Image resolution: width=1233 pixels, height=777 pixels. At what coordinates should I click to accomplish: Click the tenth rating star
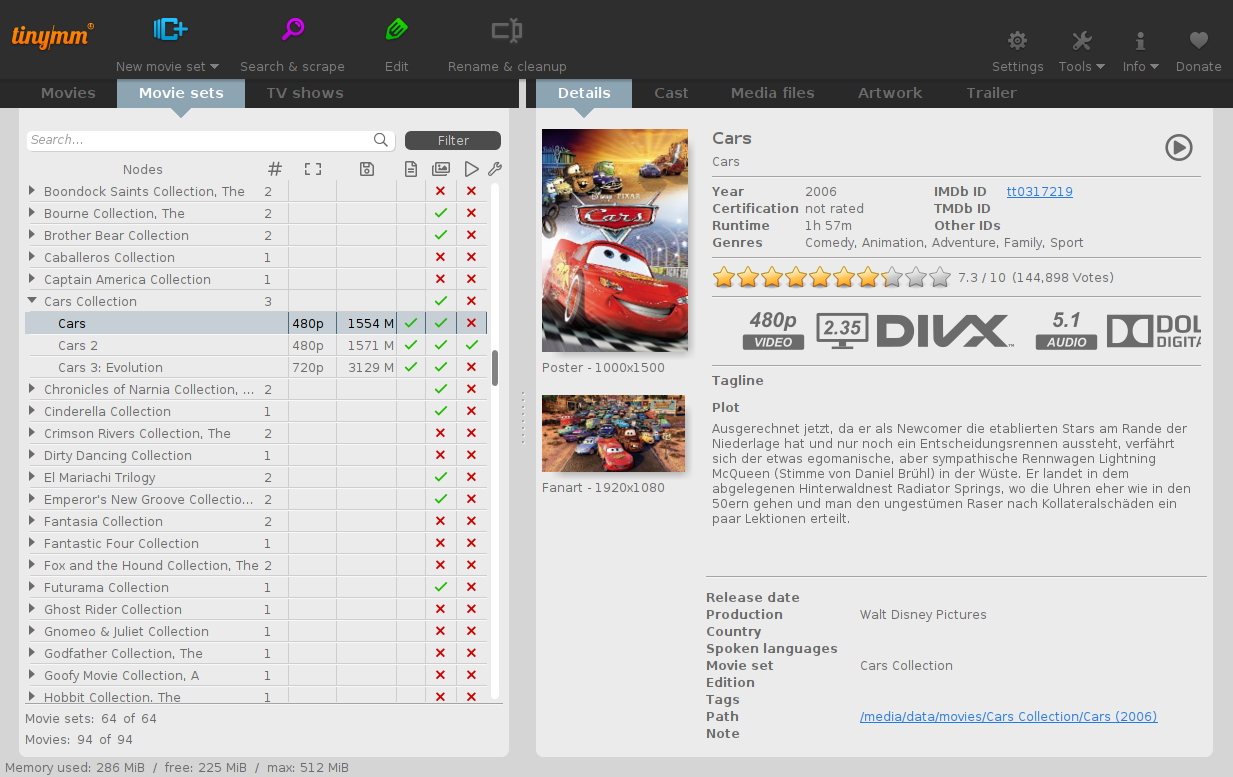[940, 277]
